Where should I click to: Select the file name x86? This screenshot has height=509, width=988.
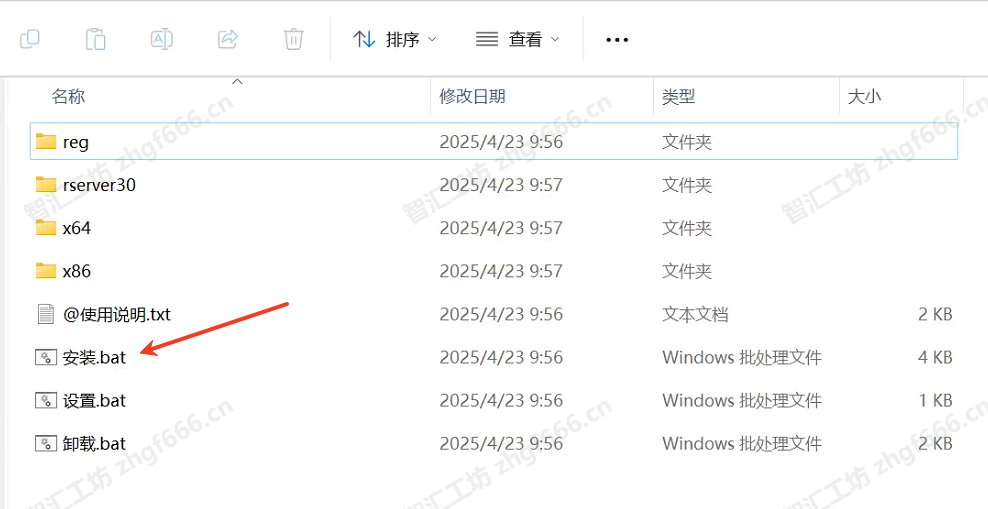(77, 271)
